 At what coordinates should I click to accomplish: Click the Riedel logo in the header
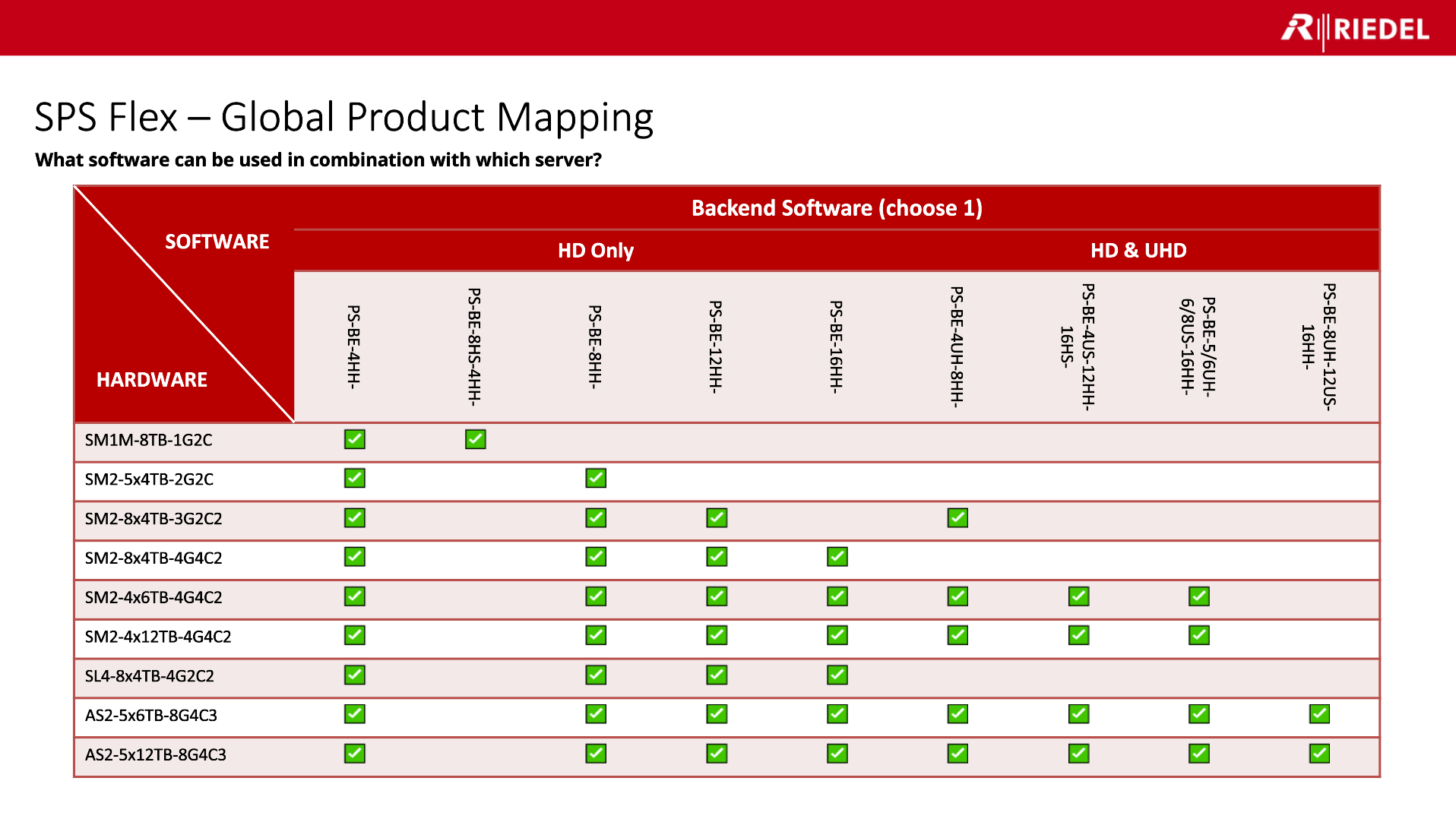1355,30
